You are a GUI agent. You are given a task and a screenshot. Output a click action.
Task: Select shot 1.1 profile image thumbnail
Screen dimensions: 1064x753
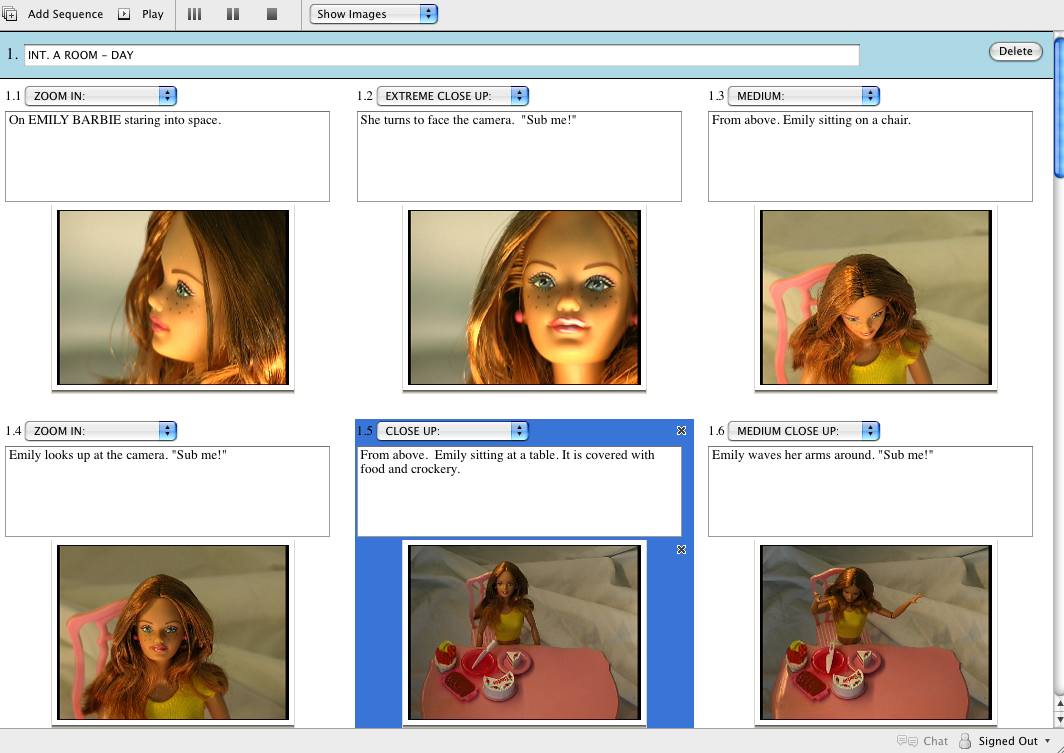click(173, 297)
